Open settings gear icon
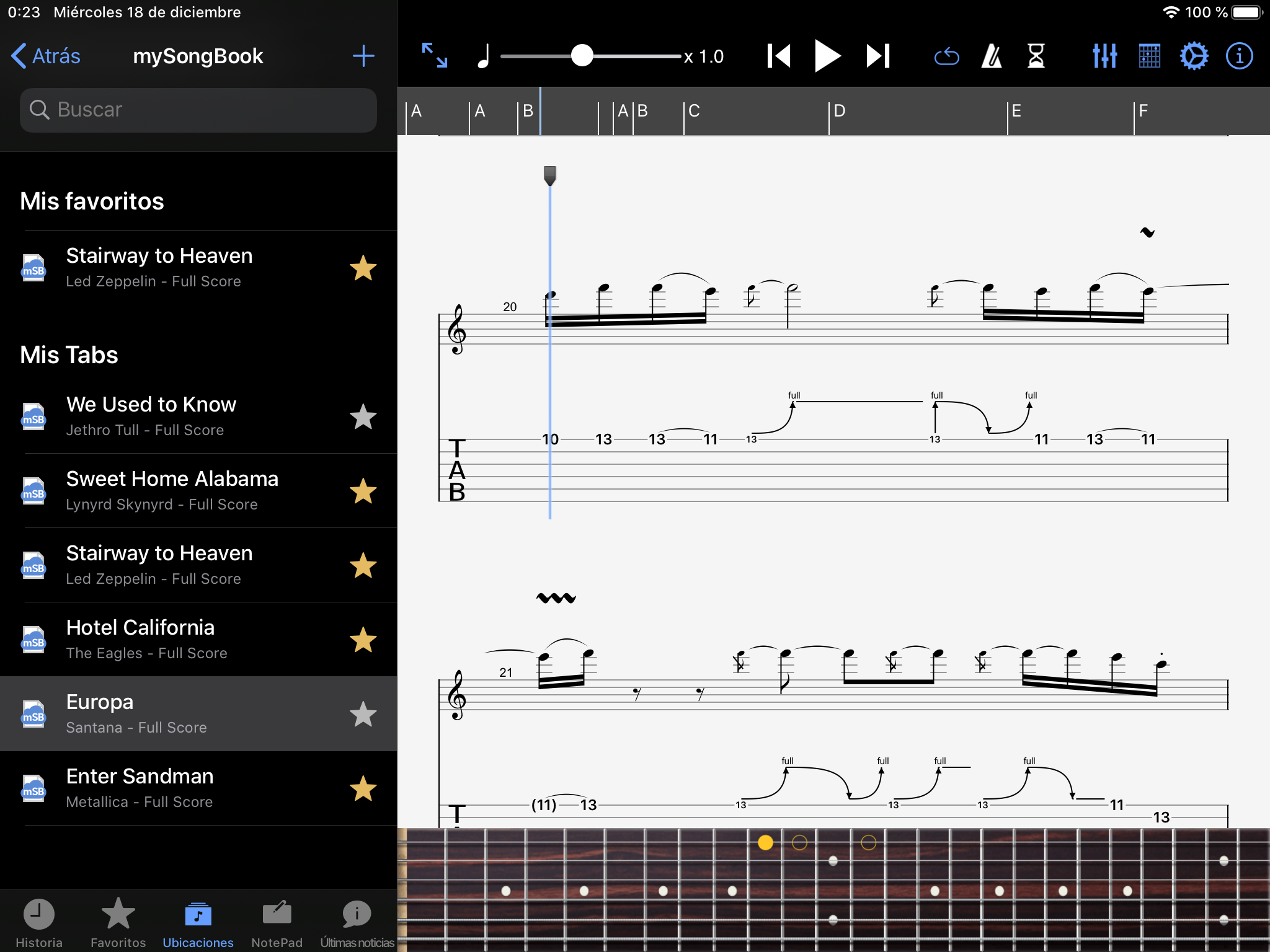1270x952 pixels. coord(1194,56)
